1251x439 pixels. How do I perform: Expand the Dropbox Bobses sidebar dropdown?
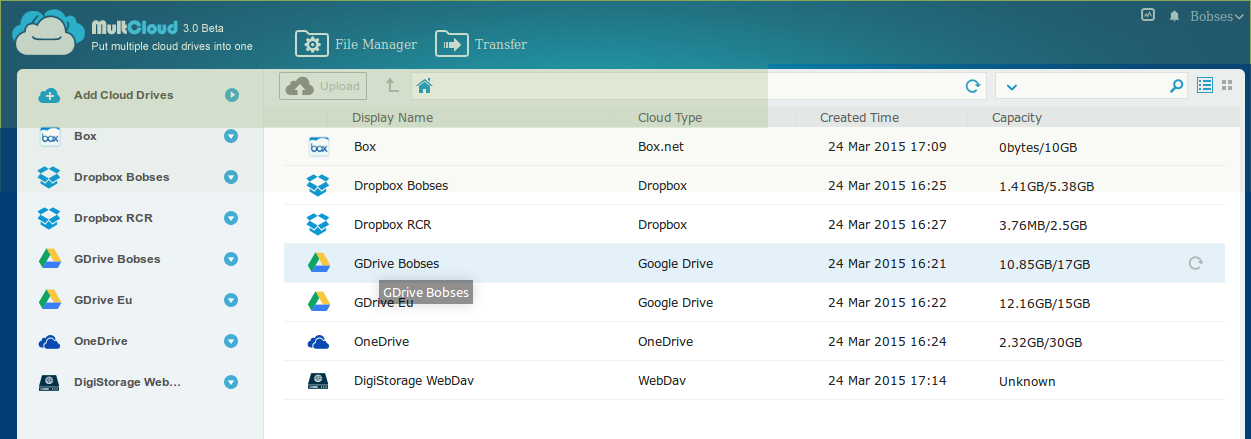pyautogui.click(x=231, y=177)
